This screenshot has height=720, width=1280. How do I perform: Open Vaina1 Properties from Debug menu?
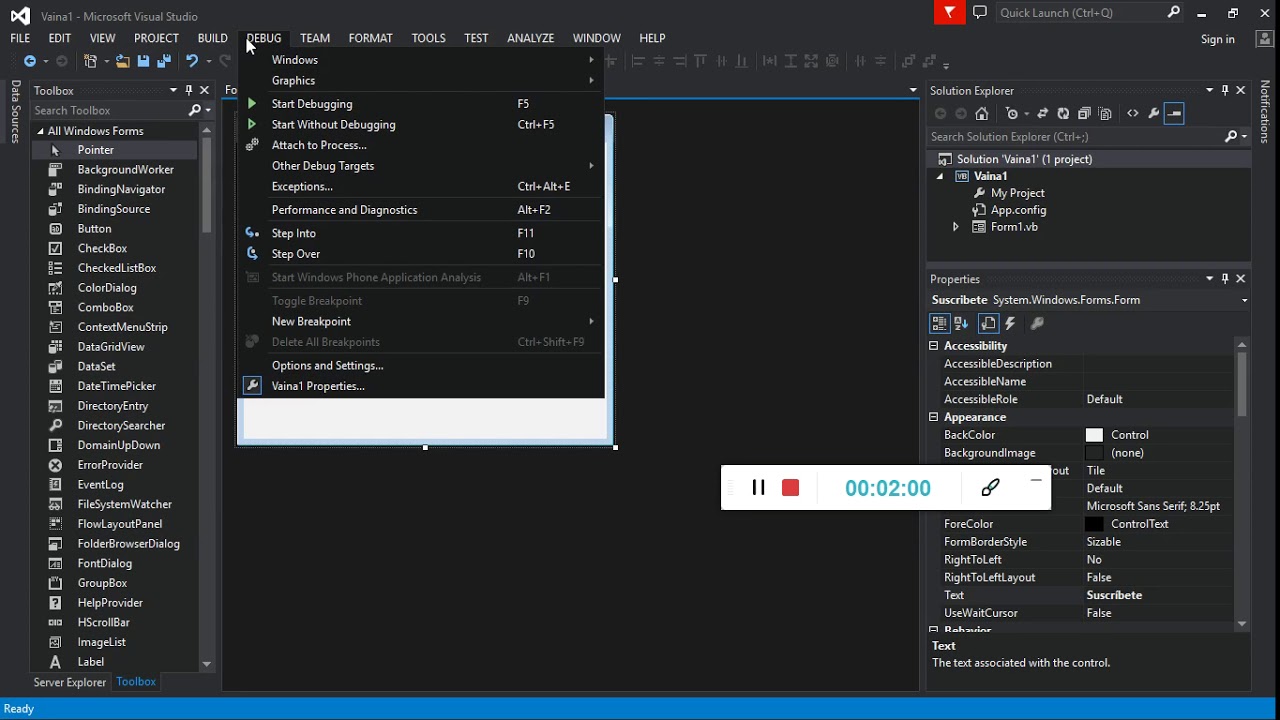pyautogui.click(x=421, y=386)
